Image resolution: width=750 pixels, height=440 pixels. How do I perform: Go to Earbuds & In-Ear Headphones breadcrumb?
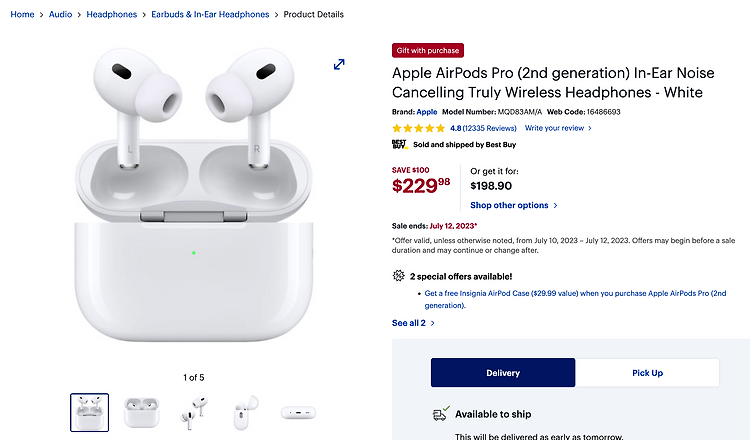(210, 14)
